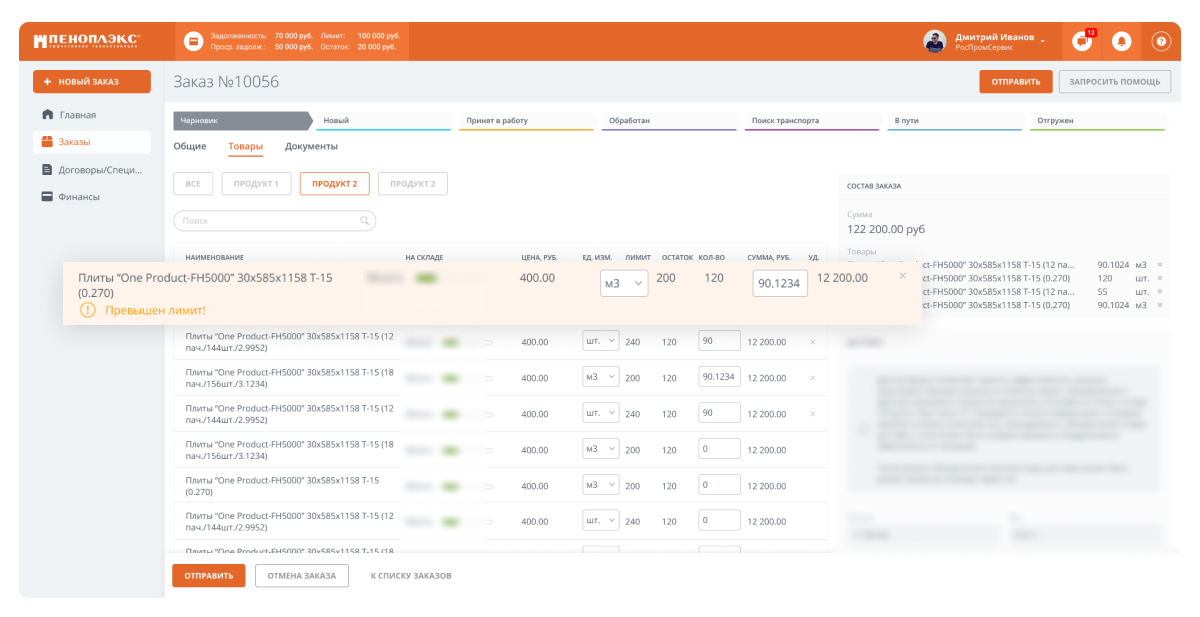Click the НАИМЕНОВАНИЕ column header
1200x617 pixels.
(x=214, y=257)
